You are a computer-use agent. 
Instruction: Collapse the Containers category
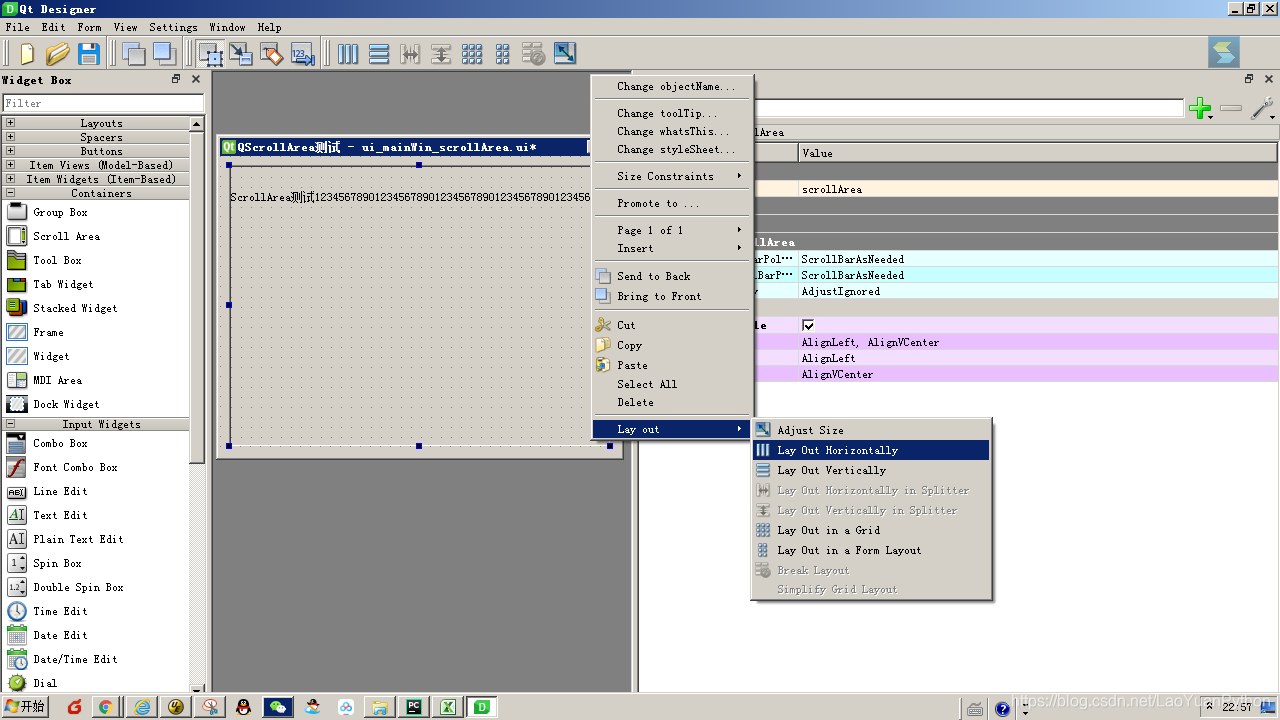coord(10,193)
